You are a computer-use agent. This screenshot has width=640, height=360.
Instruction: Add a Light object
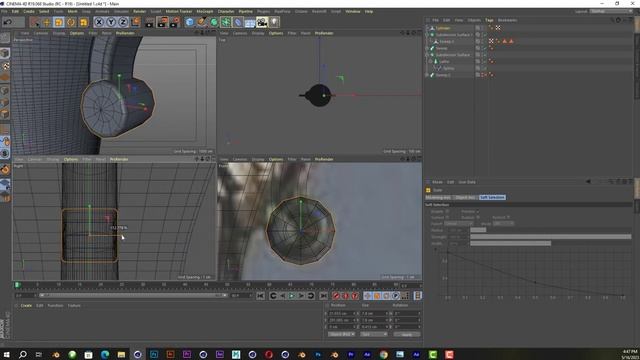(274, 22)
